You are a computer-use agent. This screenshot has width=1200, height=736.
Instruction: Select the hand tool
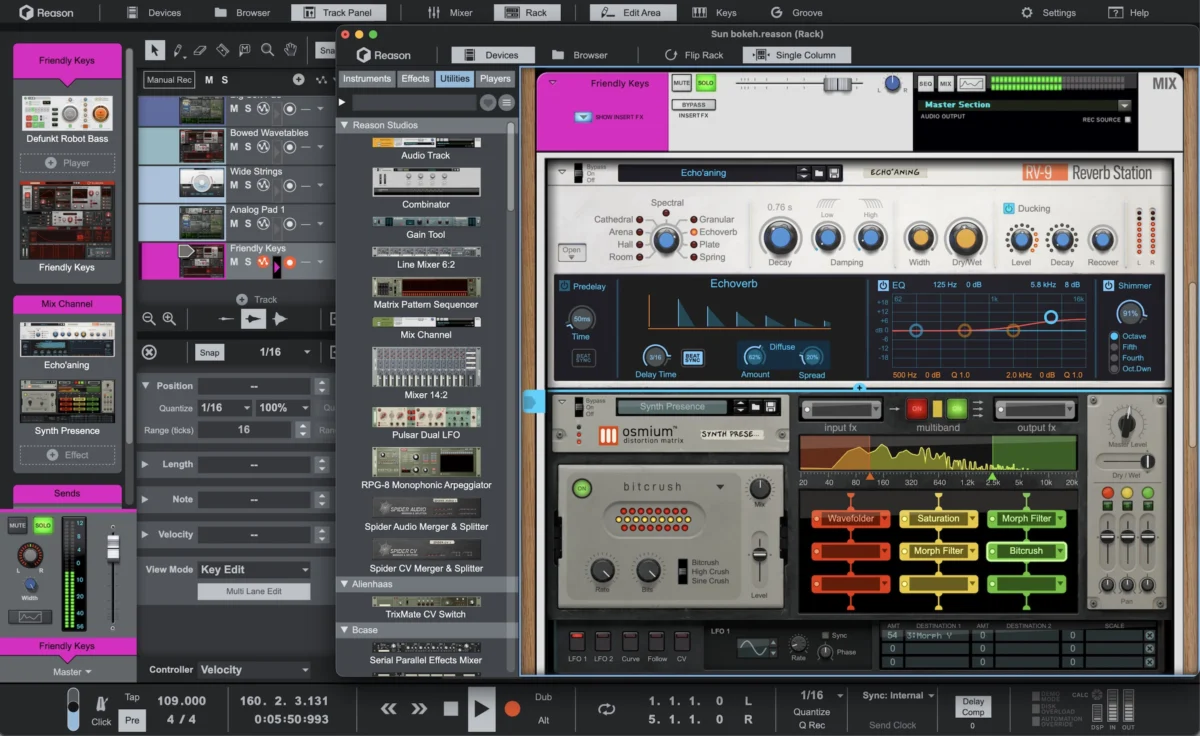pyautogui.click(x=290, y=50)
